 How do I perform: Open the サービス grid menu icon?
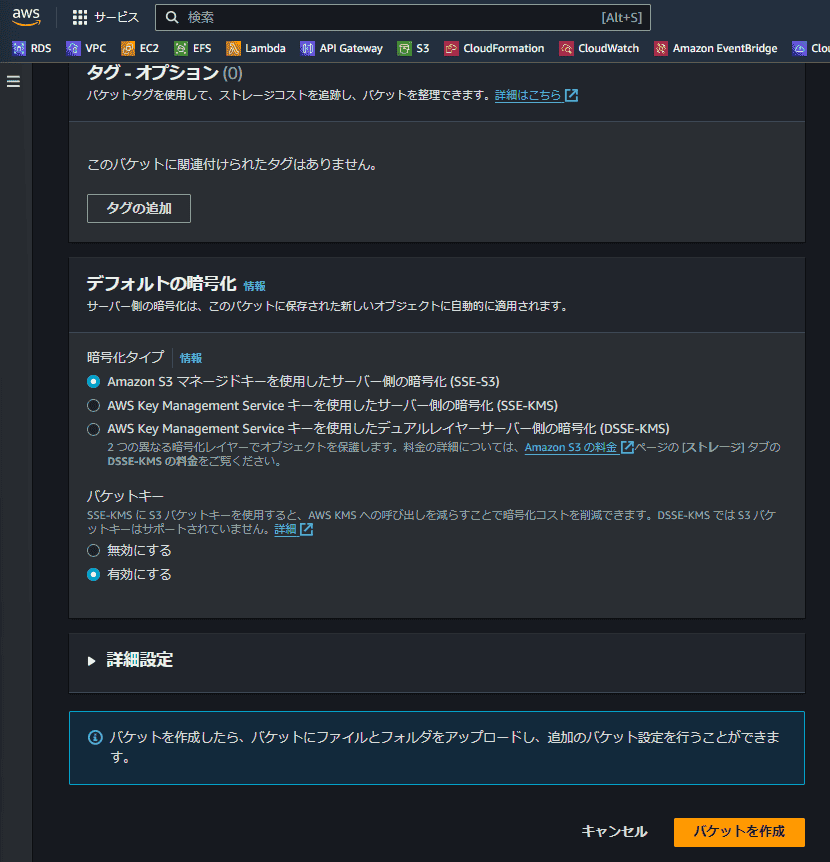coord(80,18)
